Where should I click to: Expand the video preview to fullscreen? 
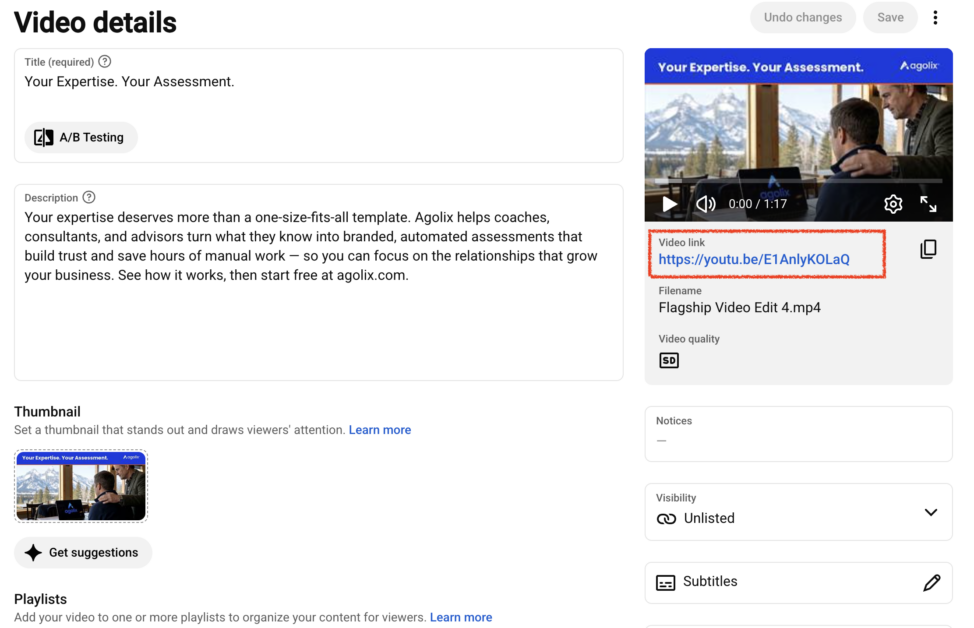[x=928, y=204]
